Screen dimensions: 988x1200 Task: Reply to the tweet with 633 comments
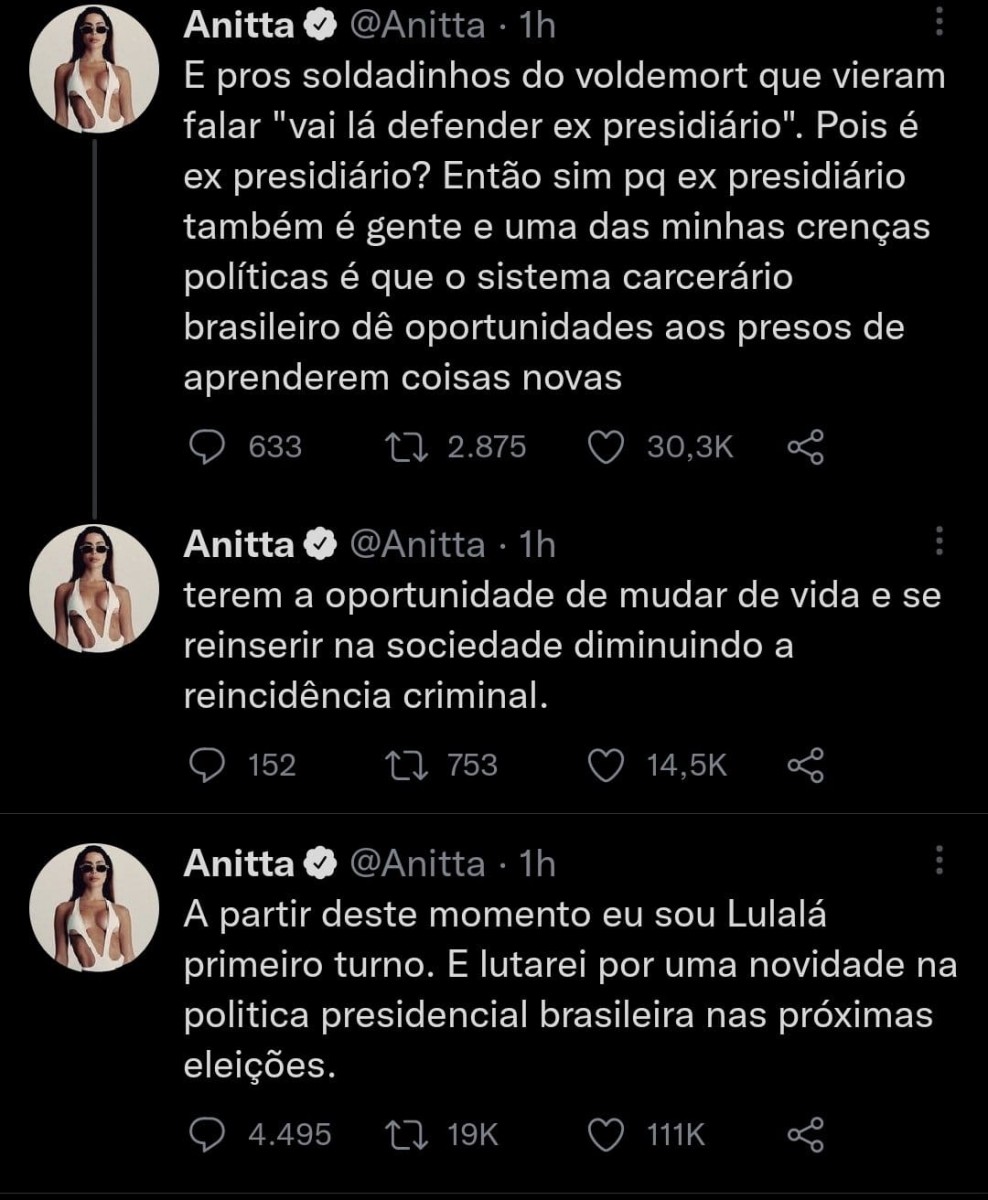tap(208, 447)
